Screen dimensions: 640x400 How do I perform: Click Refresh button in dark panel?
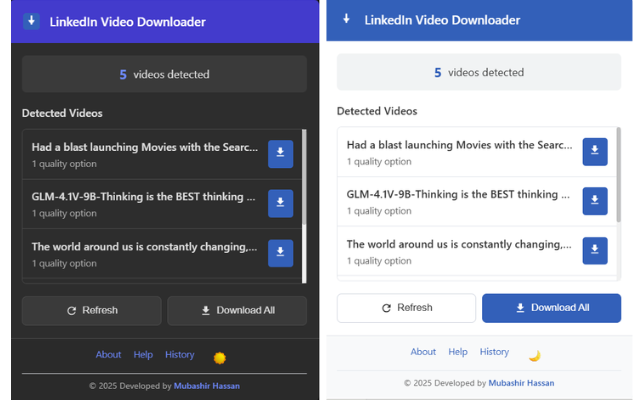tap(92, 311)
